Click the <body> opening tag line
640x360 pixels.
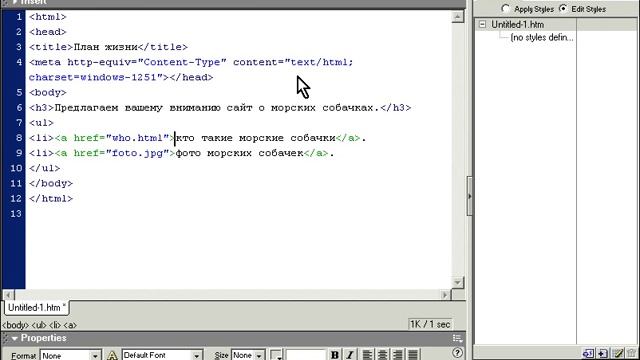(48, 93)
